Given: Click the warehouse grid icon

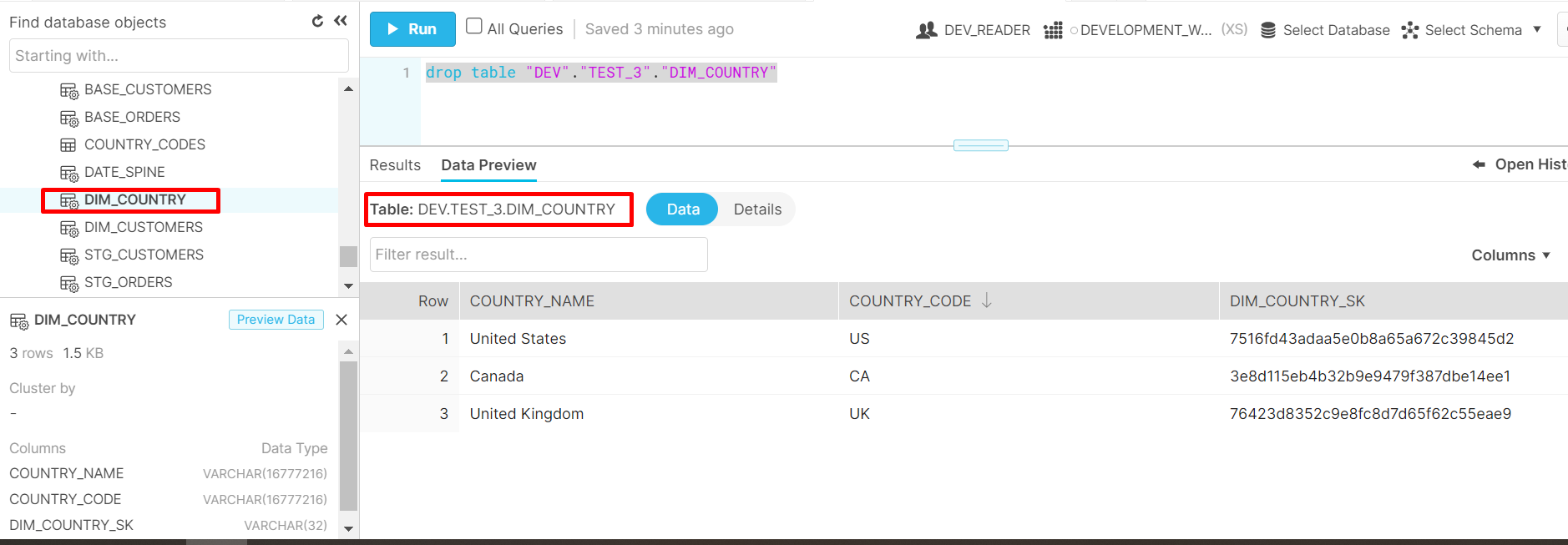Looking at the screenshot, I should point(1053,31).
